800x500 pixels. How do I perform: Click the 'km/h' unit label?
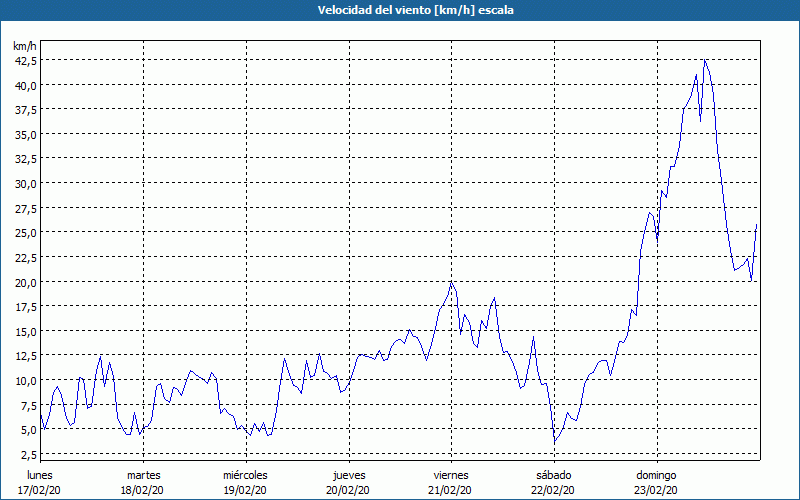pyautogui.click(x=24, y=46)
